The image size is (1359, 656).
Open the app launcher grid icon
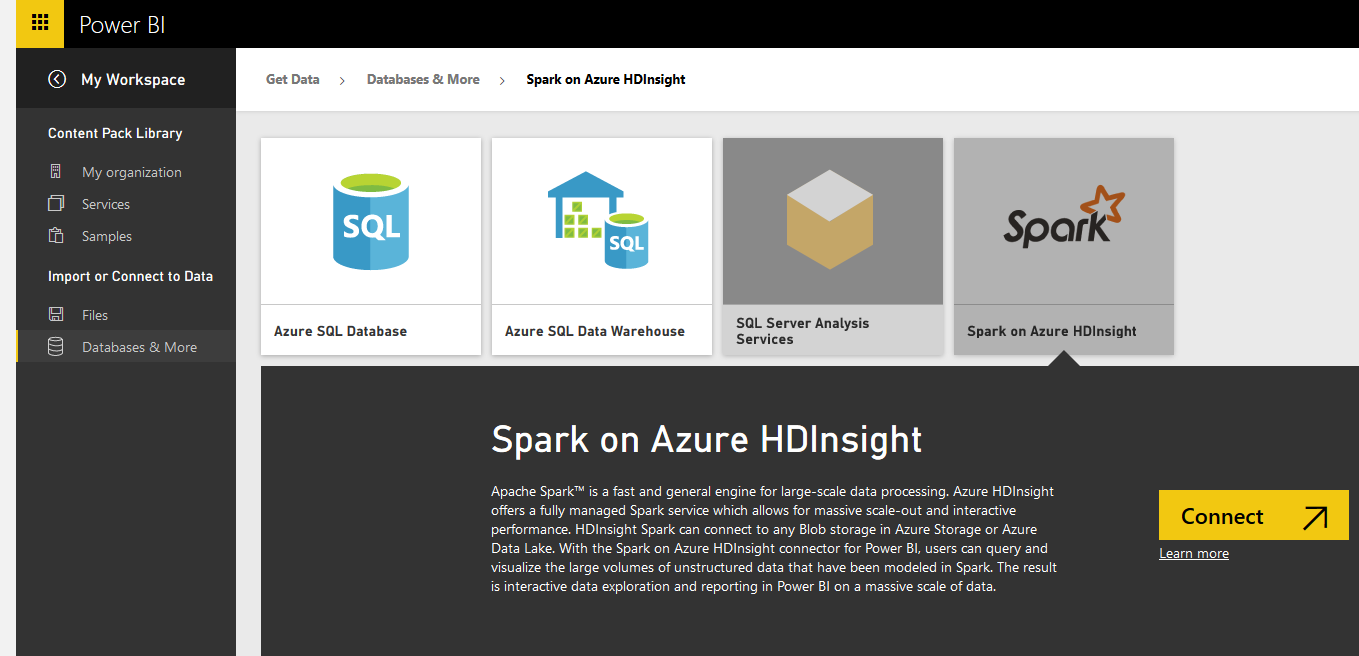40,23
